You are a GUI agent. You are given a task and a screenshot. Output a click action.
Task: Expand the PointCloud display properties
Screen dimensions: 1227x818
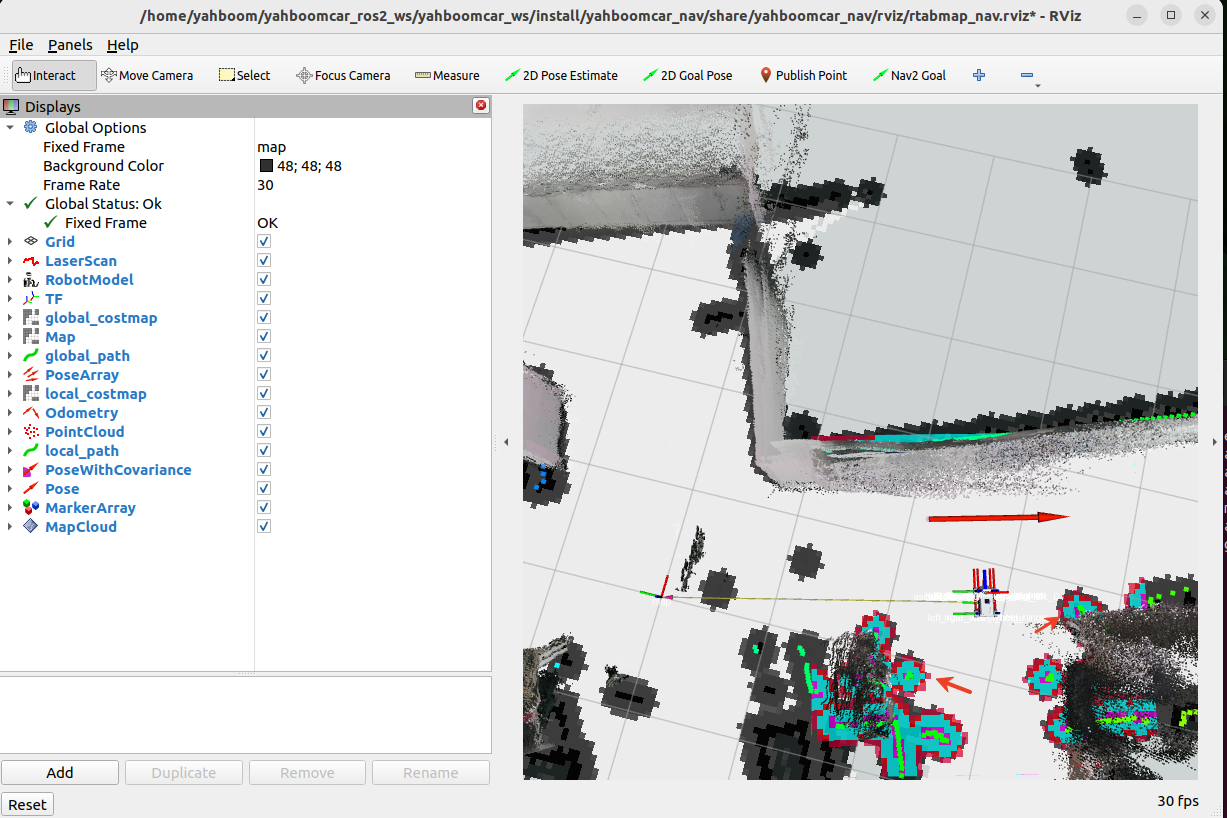click(10, 432)
